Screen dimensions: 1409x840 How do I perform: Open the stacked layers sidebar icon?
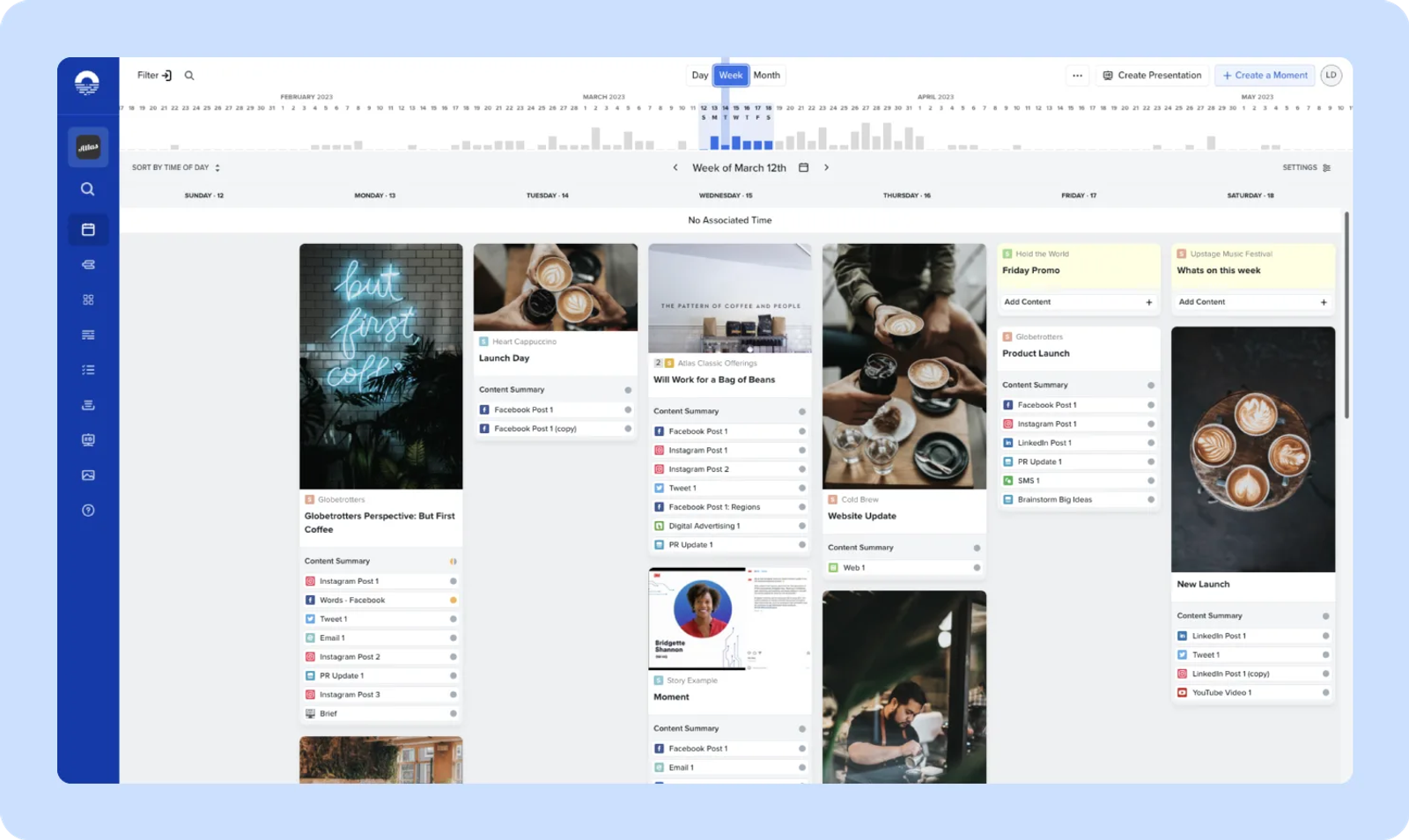[88, 265]
